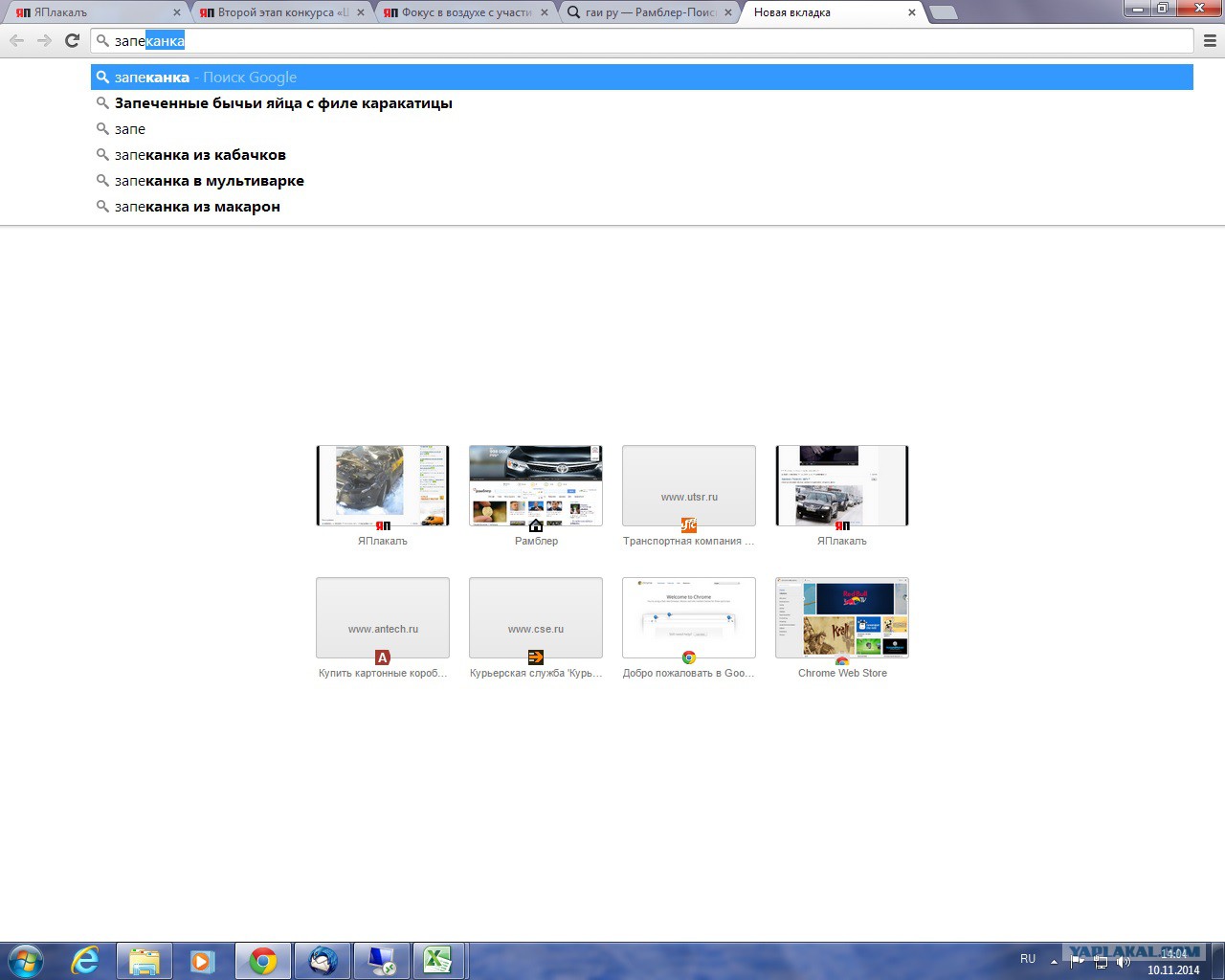Launch Internet Explorer from taskbar
Image resolution: width=1225 pixels, height=980 pixels.
(x=85, y=961)
